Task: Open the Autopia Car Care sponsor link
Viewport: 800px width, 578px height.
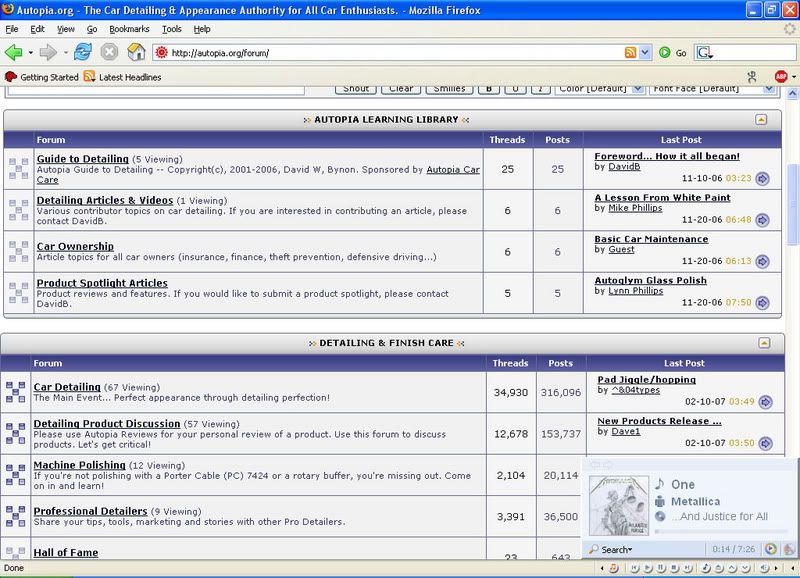Action: click(x=453, y=169)
